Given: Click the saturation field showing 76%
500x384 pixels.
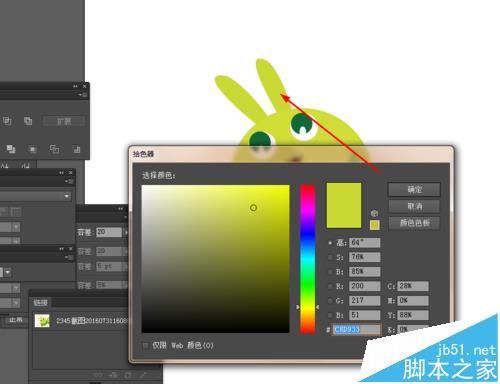Looking at the screenshot, I should point(364,257).
